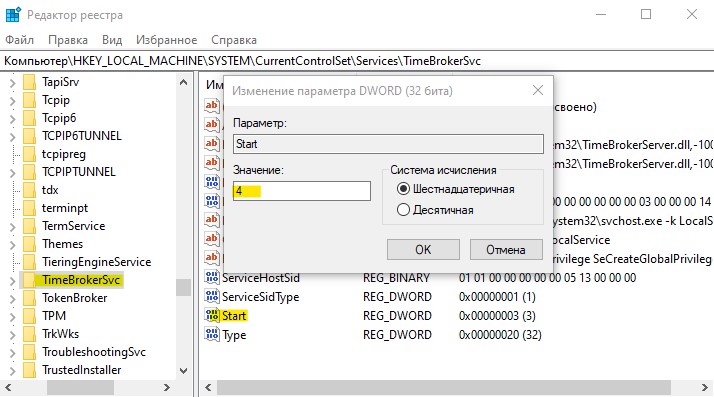Screen dimensions: 714x397
Task: Open the Файл menu
Action: pos(20,40)
